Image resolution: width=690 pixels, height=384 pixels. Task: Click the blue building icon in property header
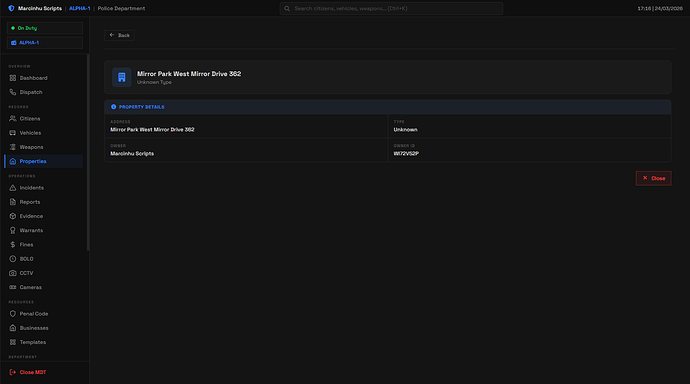pyautogui.click(x=122, y=77)
